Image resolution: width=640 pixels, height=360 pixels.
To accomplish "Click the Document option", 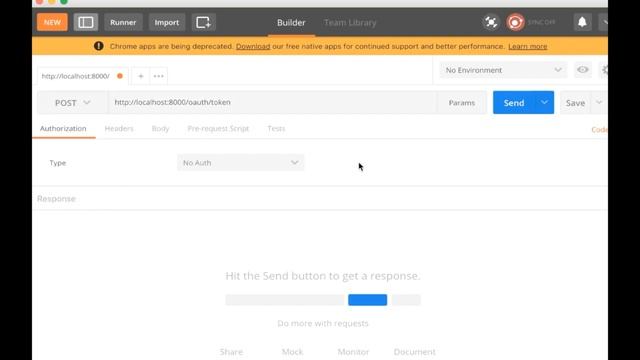I will pyautogui.click(x=414, y=352).
